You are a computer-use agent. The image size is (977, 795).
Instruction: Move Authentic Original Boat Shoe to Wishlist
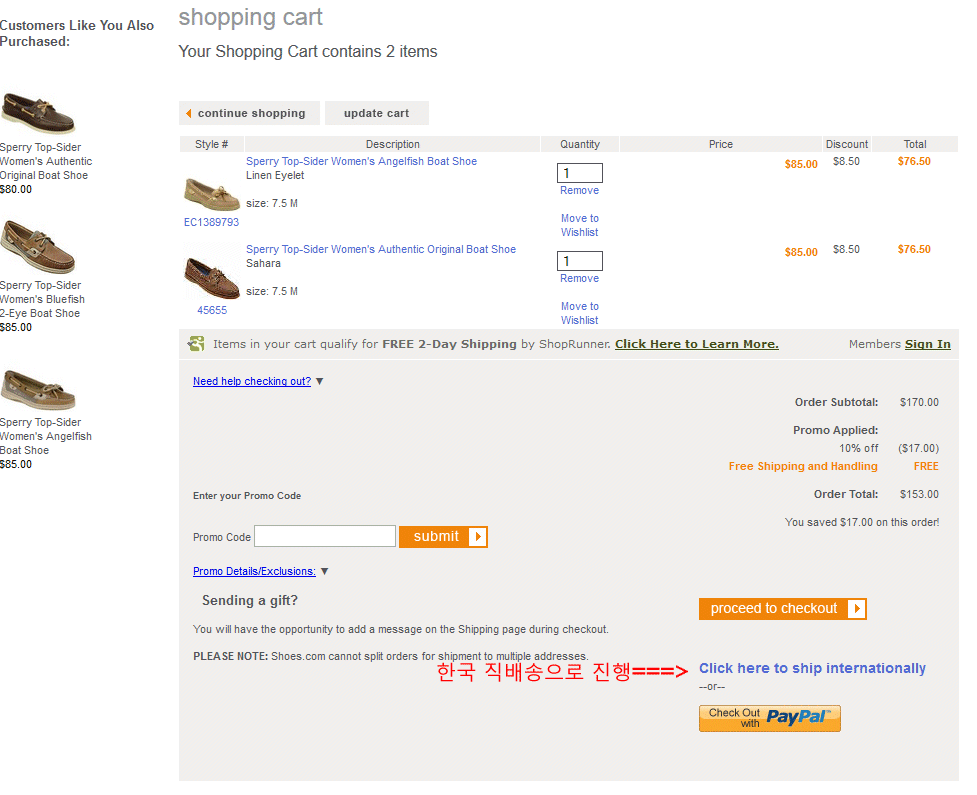pyautogui.click(x=579, y=313)
